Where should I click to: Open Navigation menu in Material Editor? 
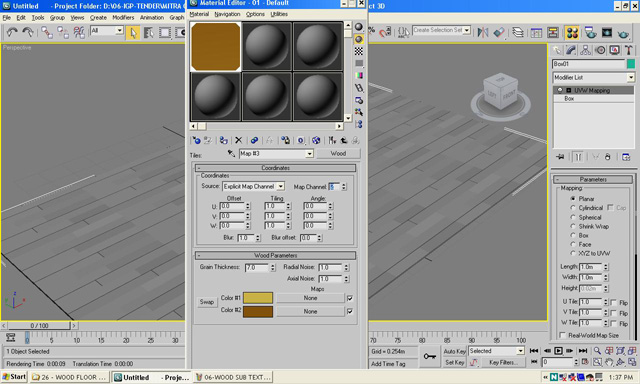click(227, 14)
